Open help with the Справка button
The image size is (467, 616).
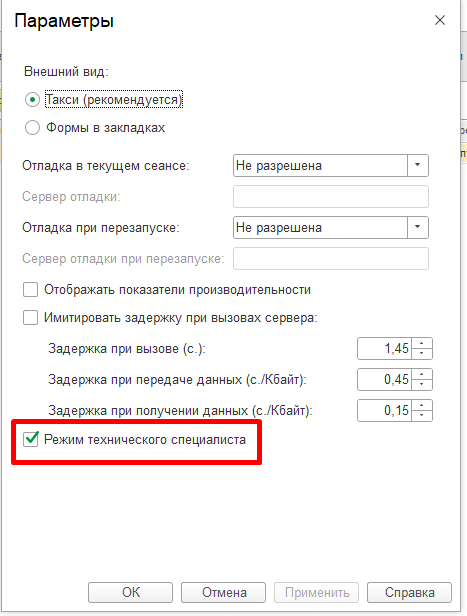click(409, 592)
